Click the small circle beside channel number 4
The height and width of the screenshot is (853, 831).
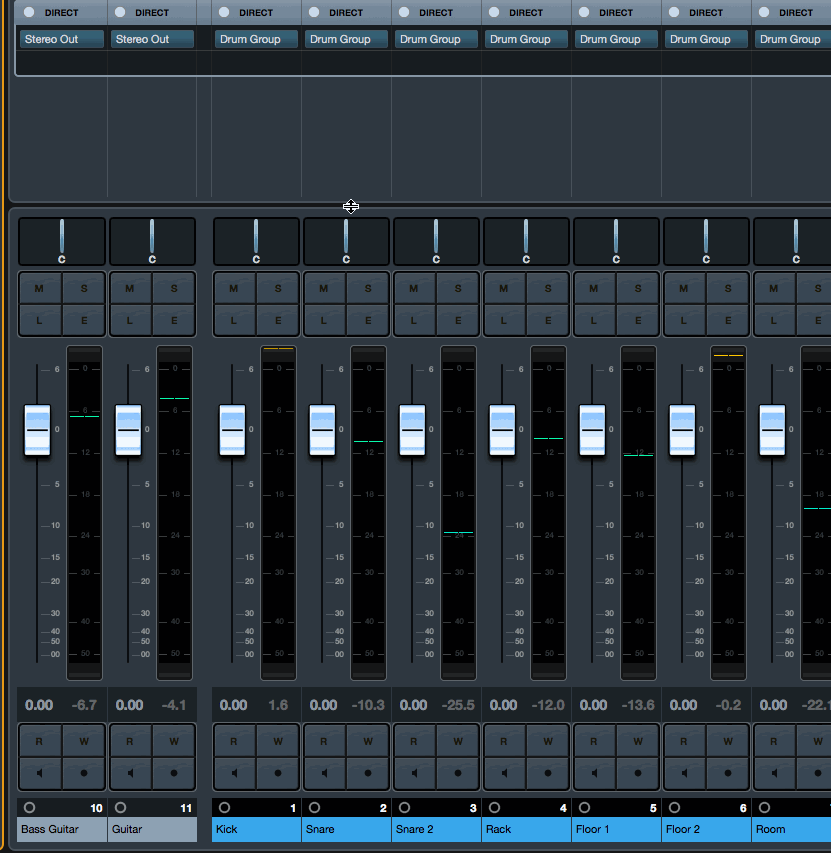pos(494,807)
